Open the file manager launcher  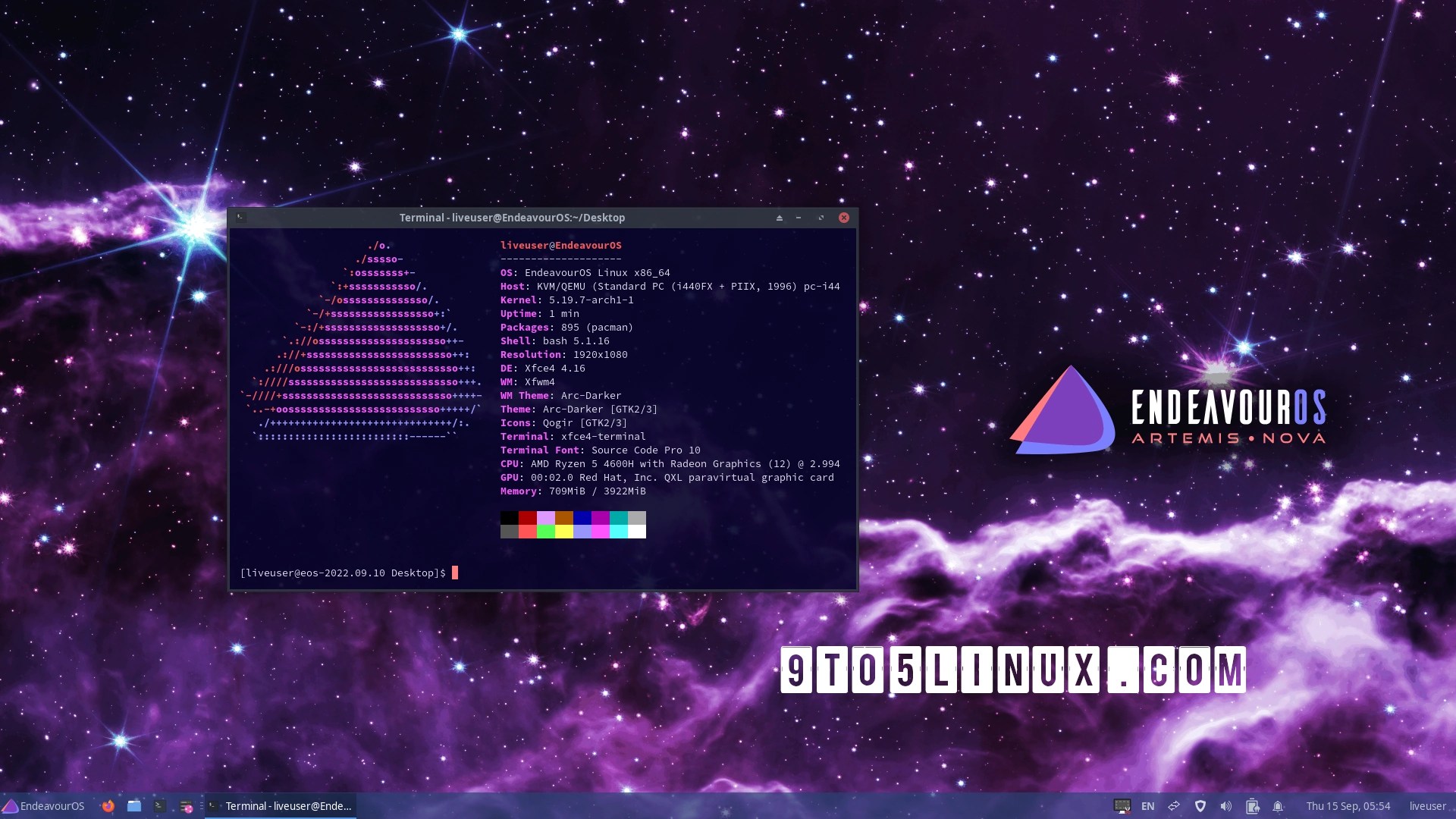click(x=134, y=806)
